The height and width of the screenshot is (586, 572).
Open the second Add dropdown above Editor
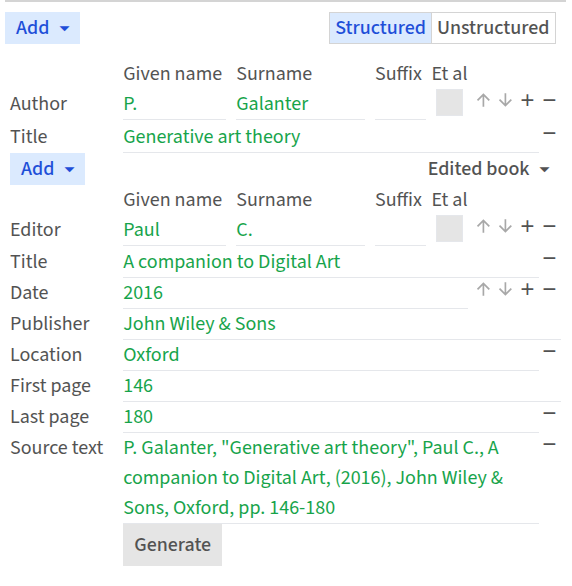(47, 169)
